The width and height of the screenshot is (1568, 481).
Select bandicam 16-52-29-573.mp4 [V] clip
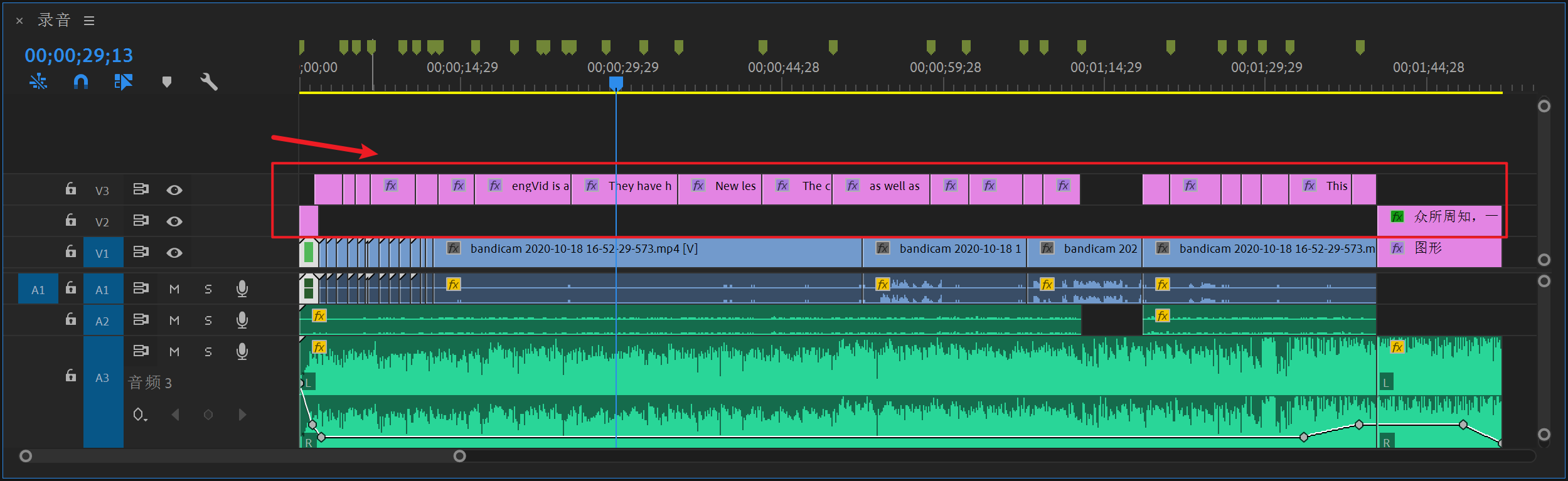point(648,252)
